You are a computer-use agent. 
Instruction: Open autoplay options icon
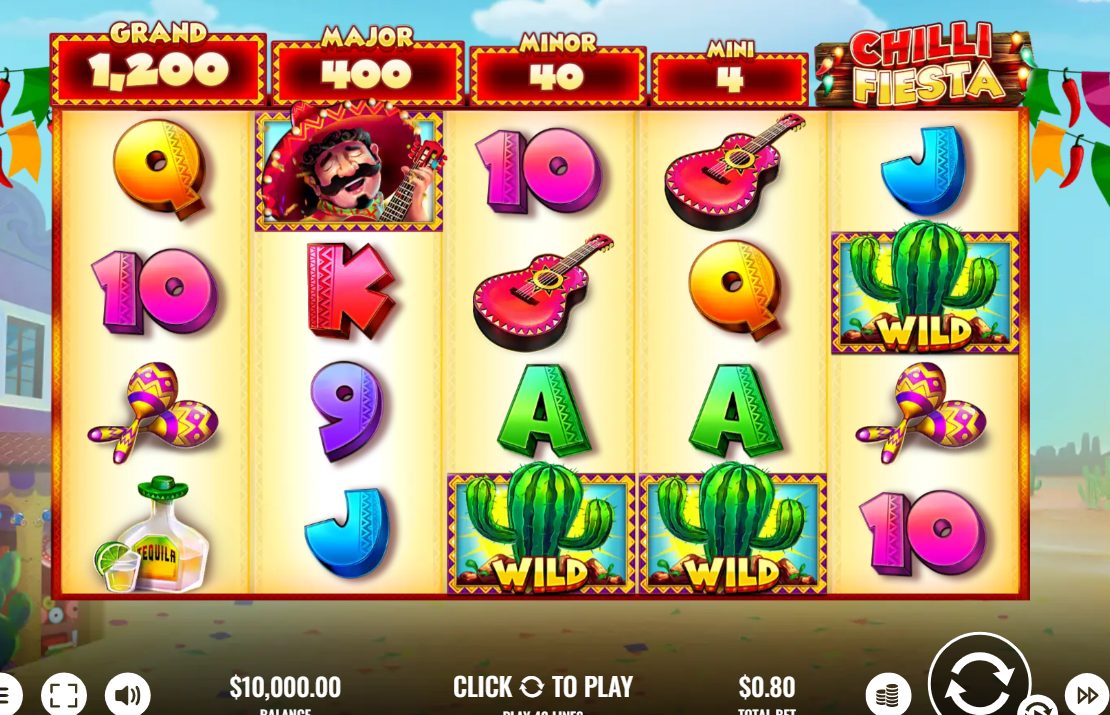pyautogui.click(x=1038, y=707)
